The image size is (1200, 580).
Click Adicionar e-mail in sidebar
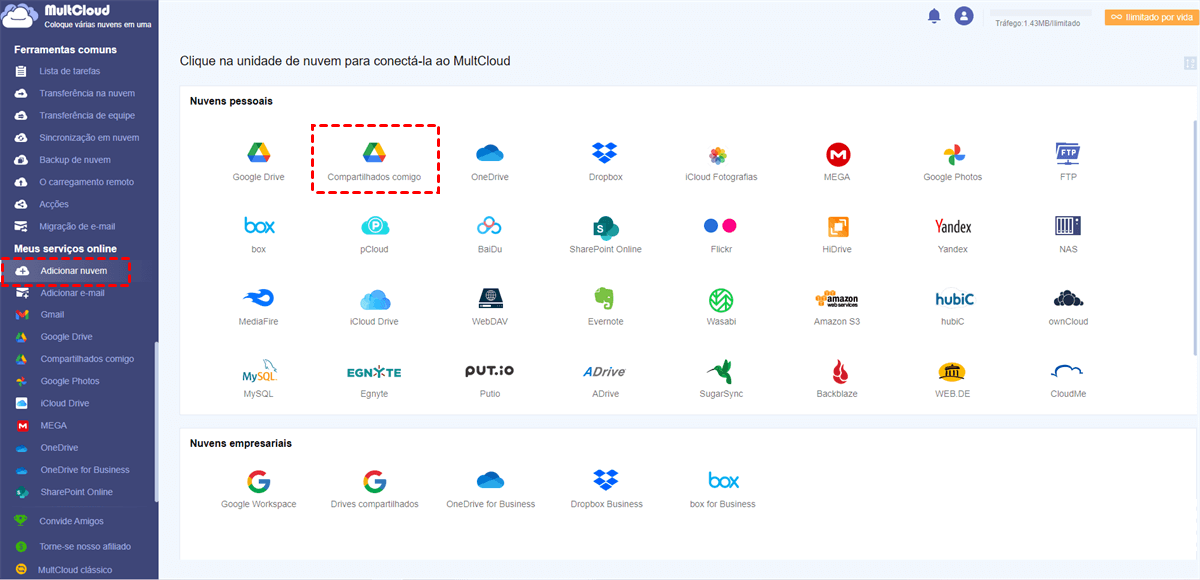click(72, 293)
